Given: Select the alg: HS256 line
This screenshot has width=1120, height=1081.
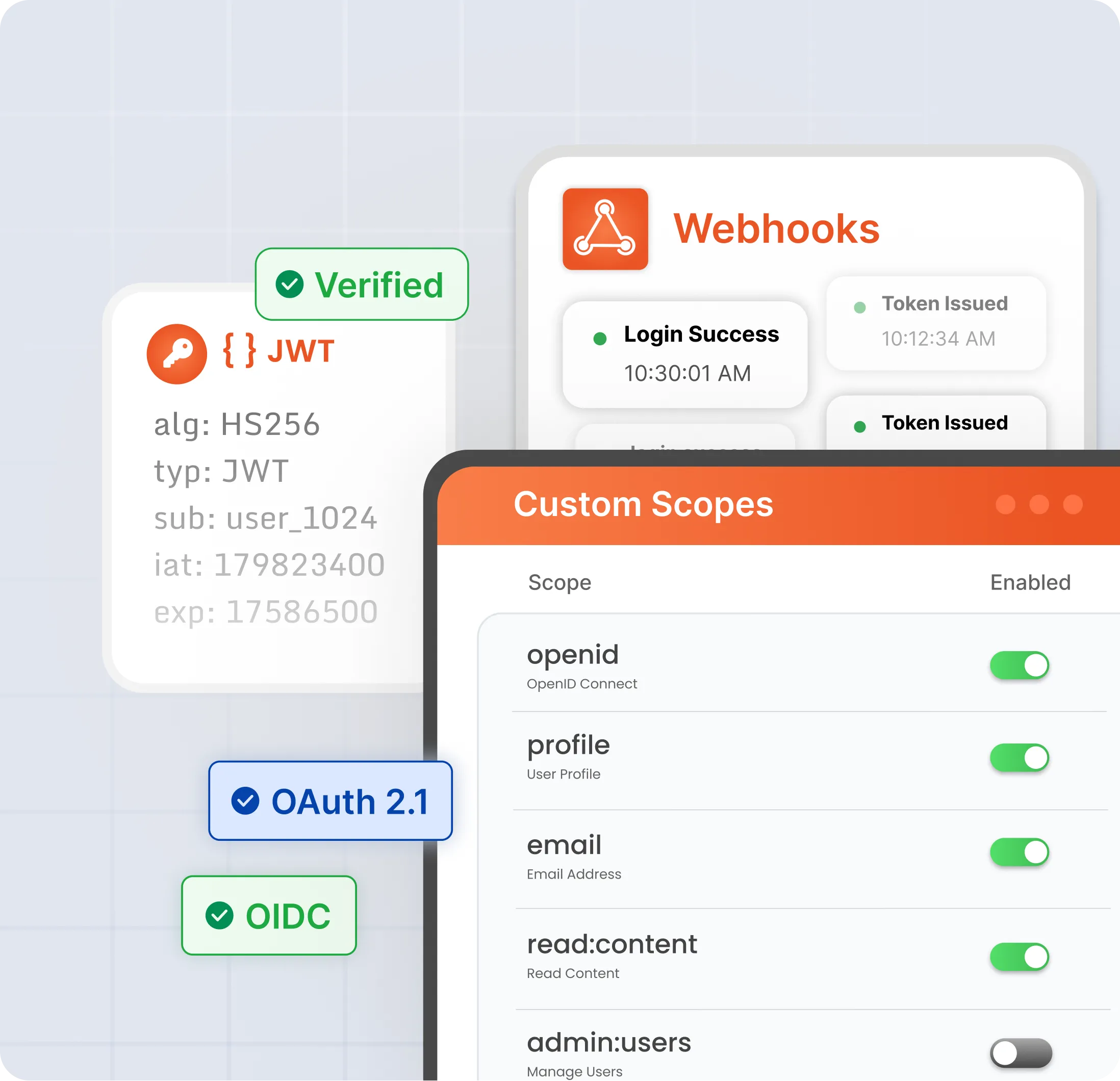Looking at the screenshot, I should tap(237, 426).
